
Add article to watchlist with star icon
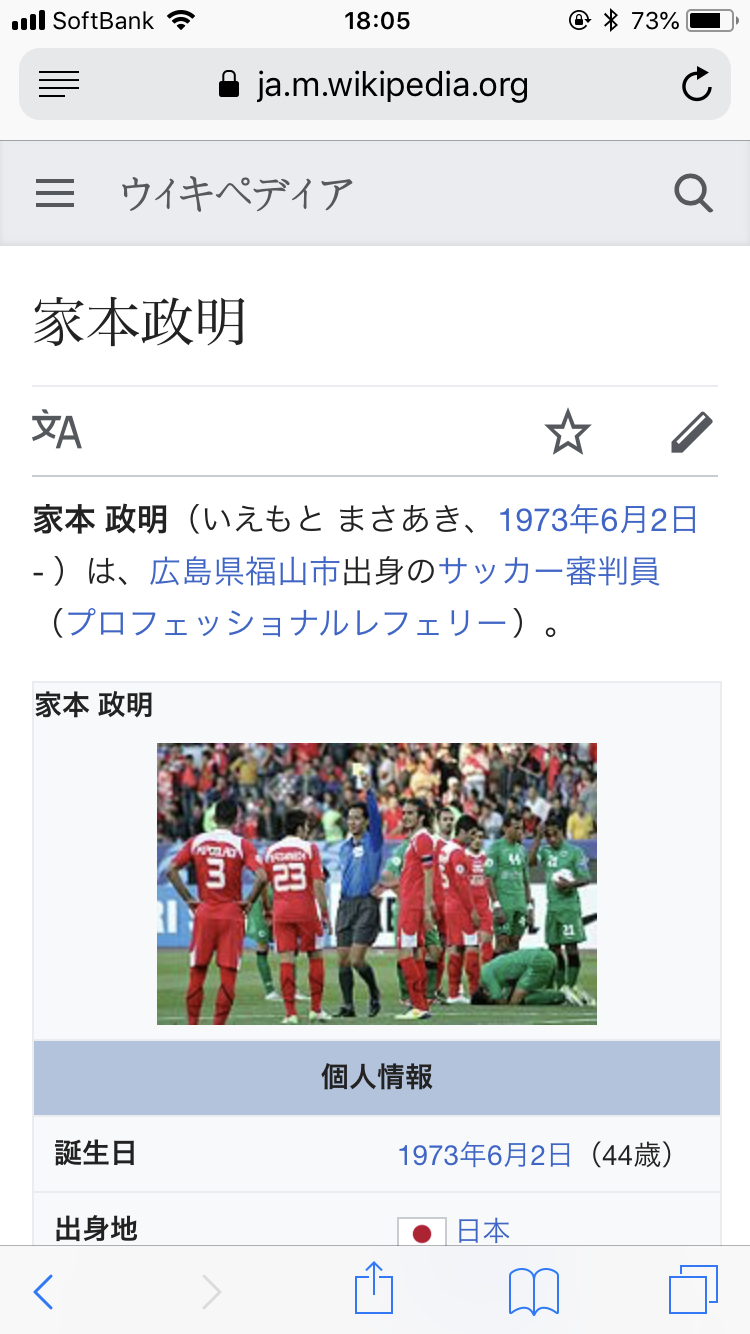click(x=567, y=432)
